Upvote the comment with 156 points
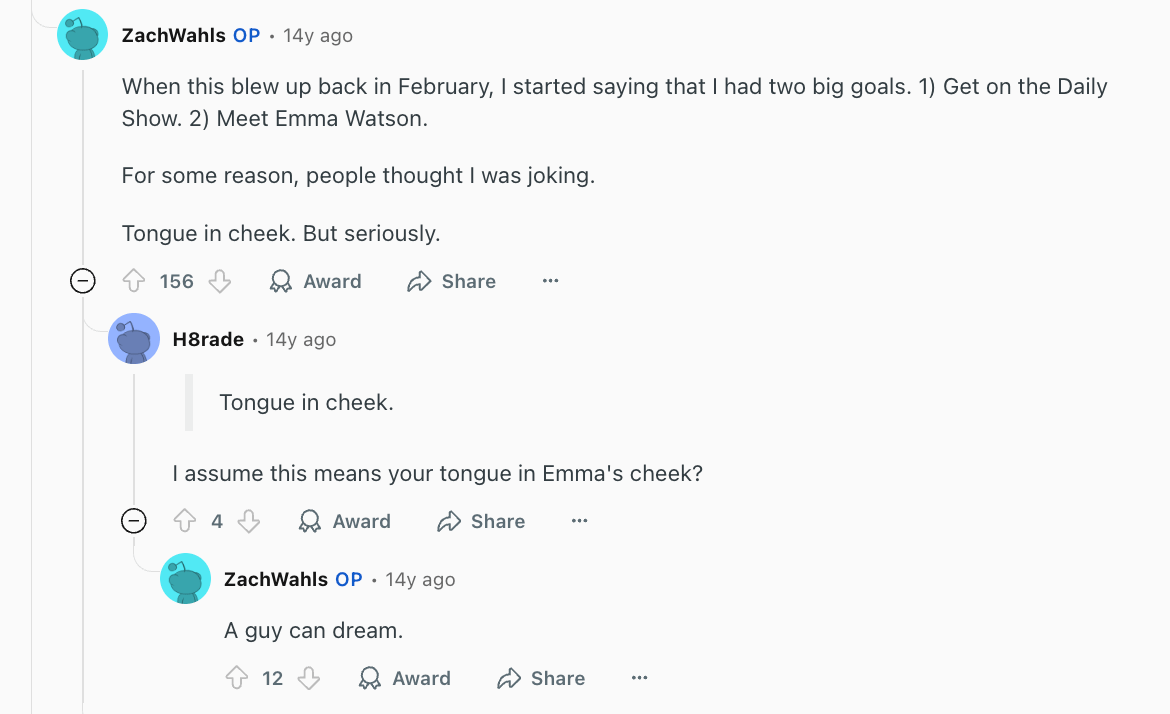This screenshot has width=1170, height=714. pos(134,282)
